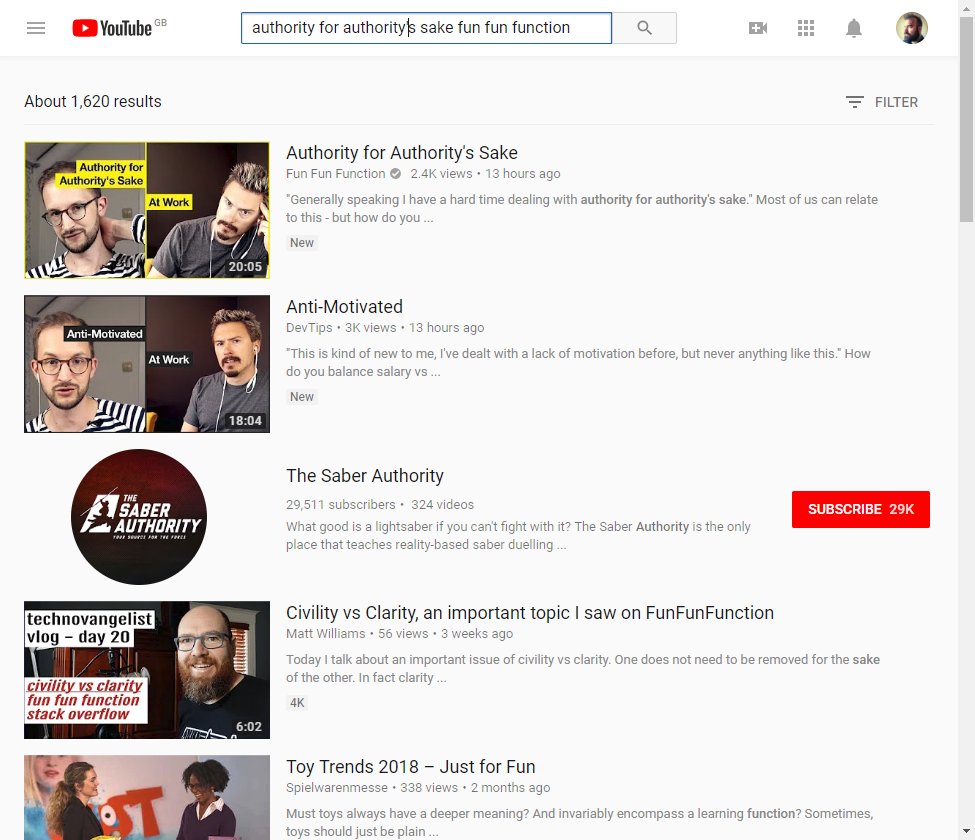This screenshot has height=840, width=975.
Task: Open the Toy Trends 2018 thumbnail
Action: pos(147,798)
